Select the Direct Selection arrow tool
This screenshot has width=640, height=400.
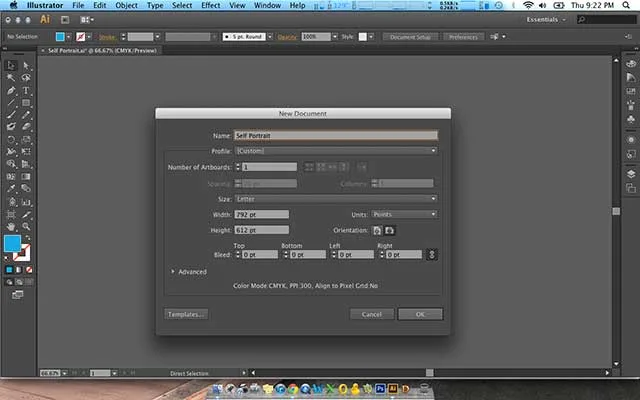(26, 65)
